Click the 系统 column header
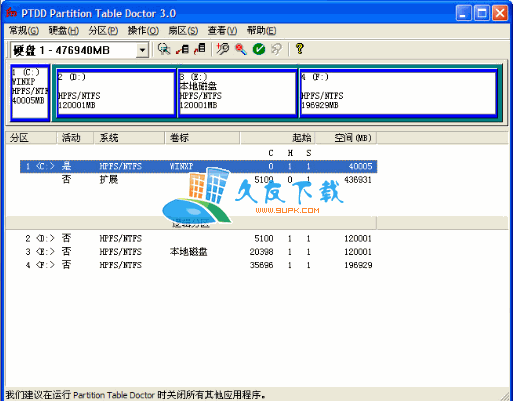Image resolution: width=513 pixels, height=401 pixels. point(129,138)
